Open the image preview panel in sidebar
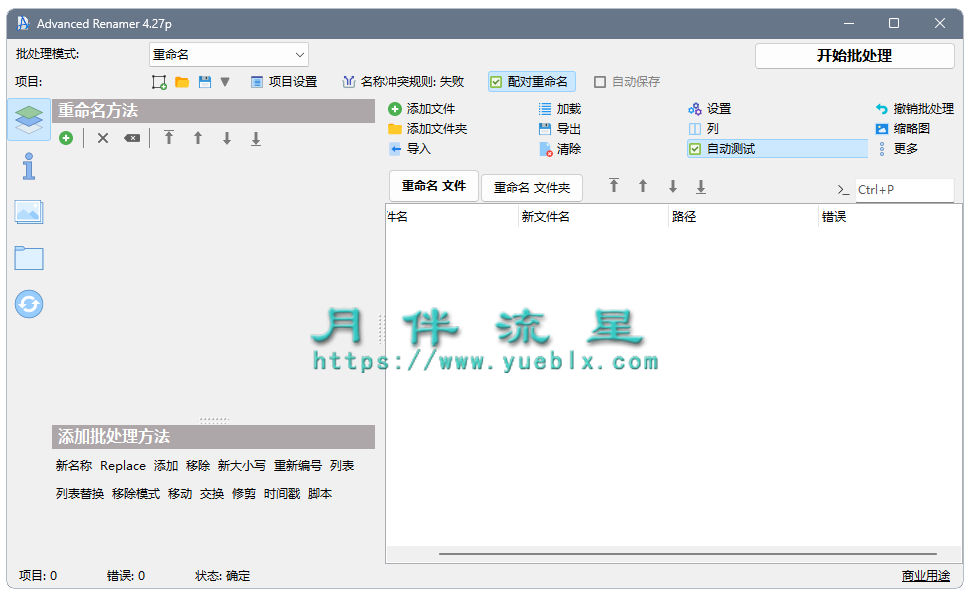970x596 pixels. (28, 212)
